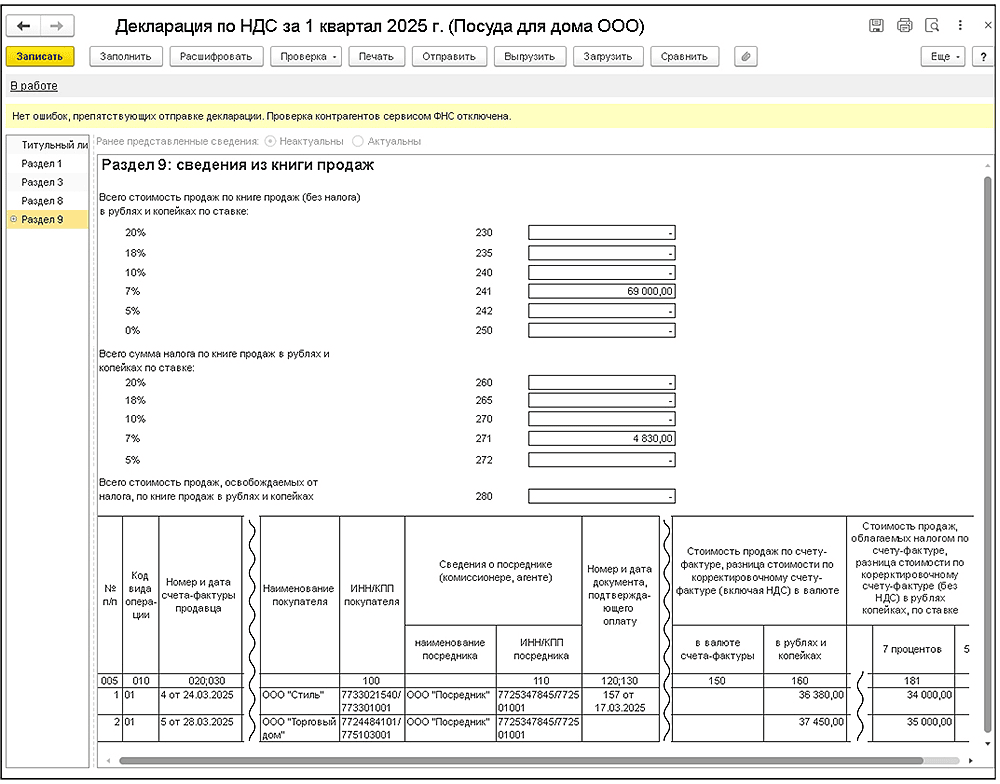Click the paperclip attachments icon

point(744,57)
